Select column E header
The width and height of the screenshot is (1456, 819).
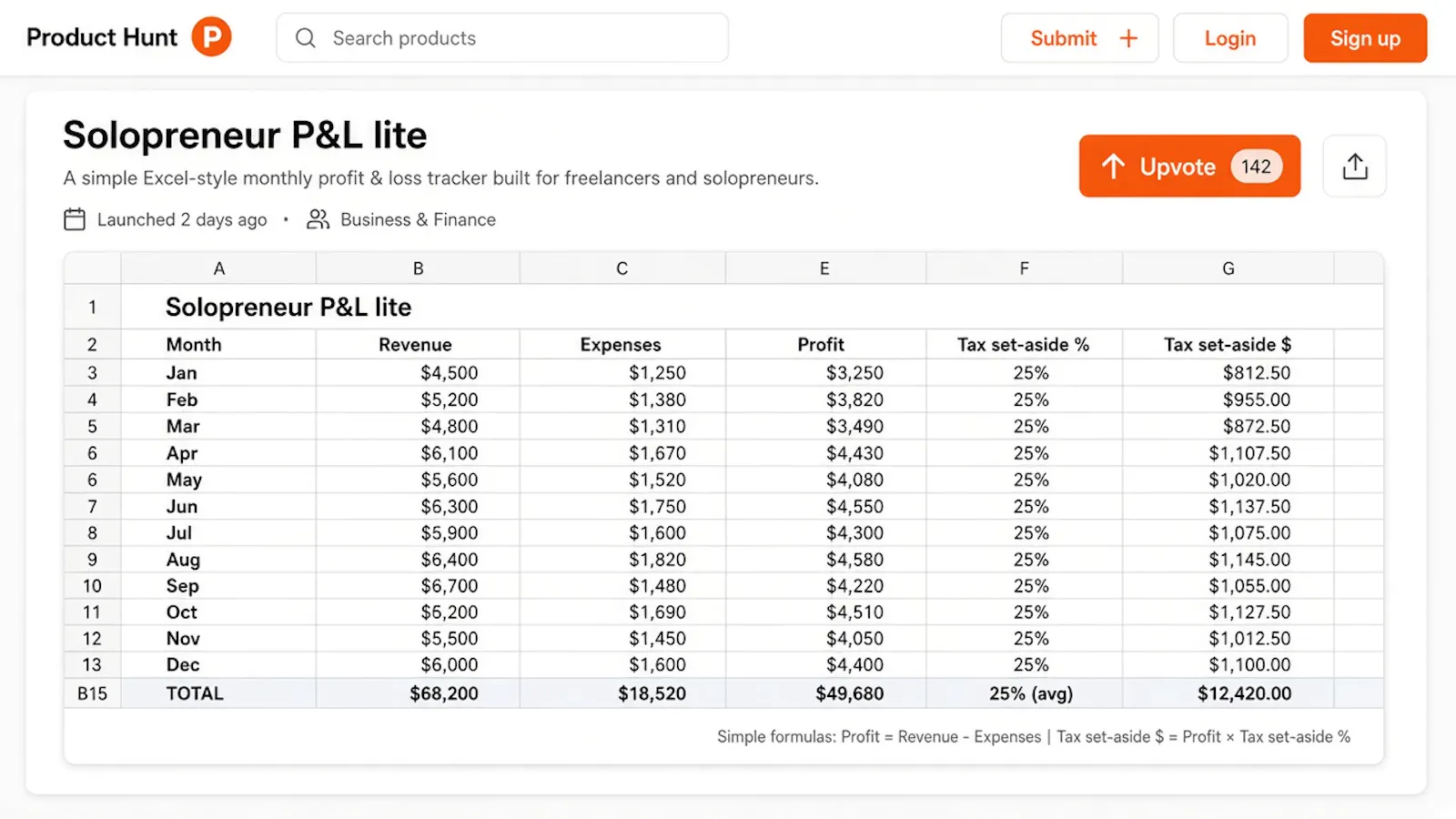click(824, 268)
